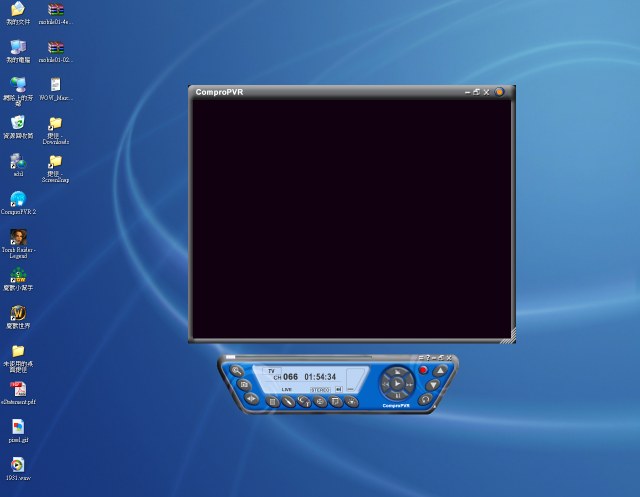Minimize the ComproPVR control panel
This screenshot has width=640, height=497.
(x=434, y=358)
